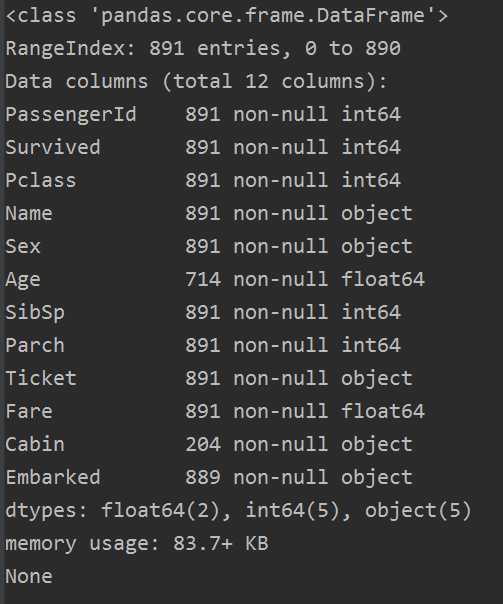
Task: Click the RangeIndex 891 entries line
Action: 203,49
